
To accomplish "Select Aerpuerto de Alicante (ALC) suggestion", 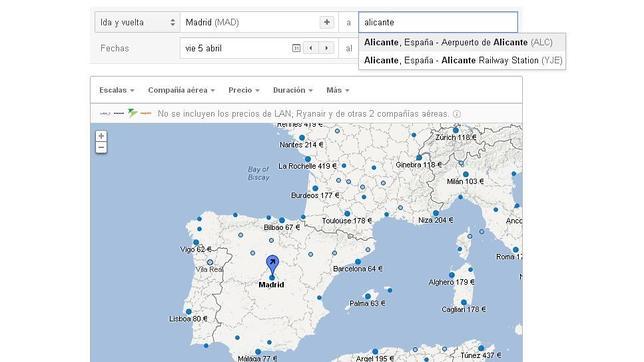I will point(462,42).
